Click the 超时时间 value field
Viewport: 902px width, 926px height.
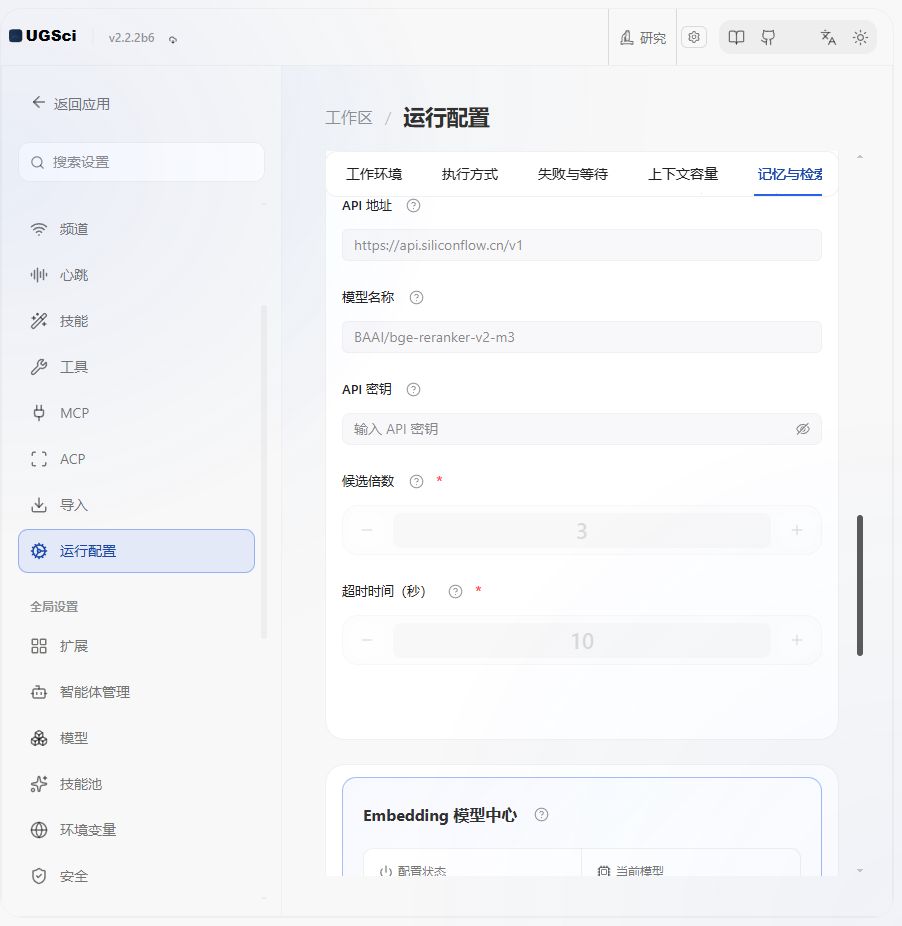point(582,640)
